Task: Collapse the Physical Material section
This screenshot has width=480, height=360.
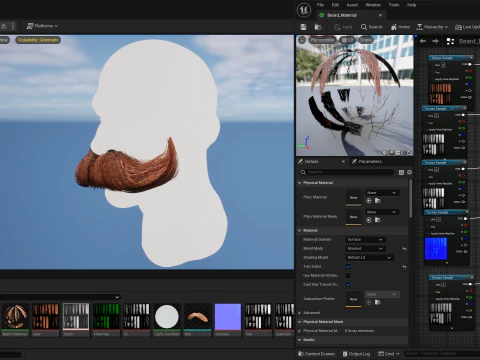Action: coord(299,183)
